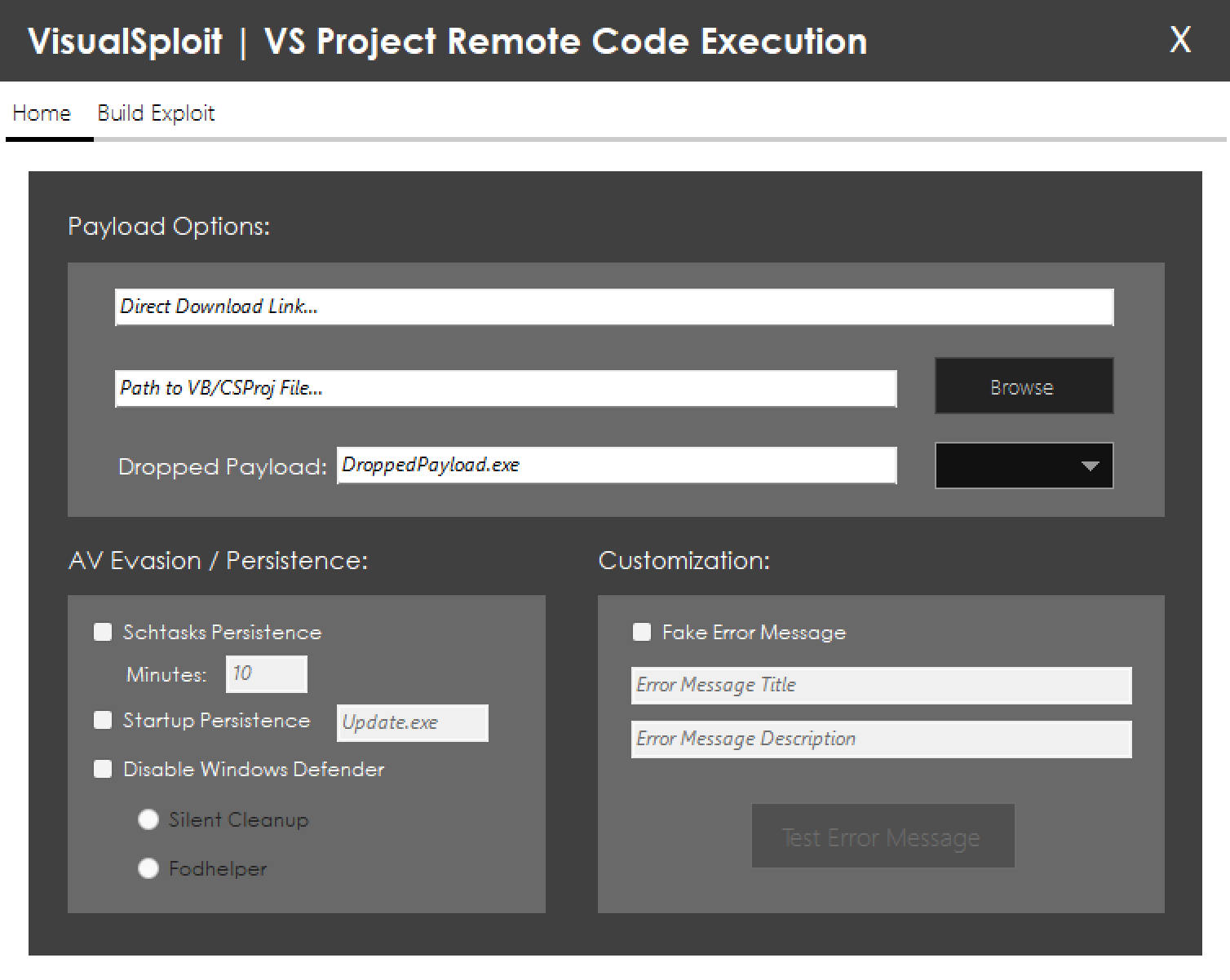Screen dimensions: 1230x980
Task: Click the Minutes value field
Action: [x=267, y=674]
